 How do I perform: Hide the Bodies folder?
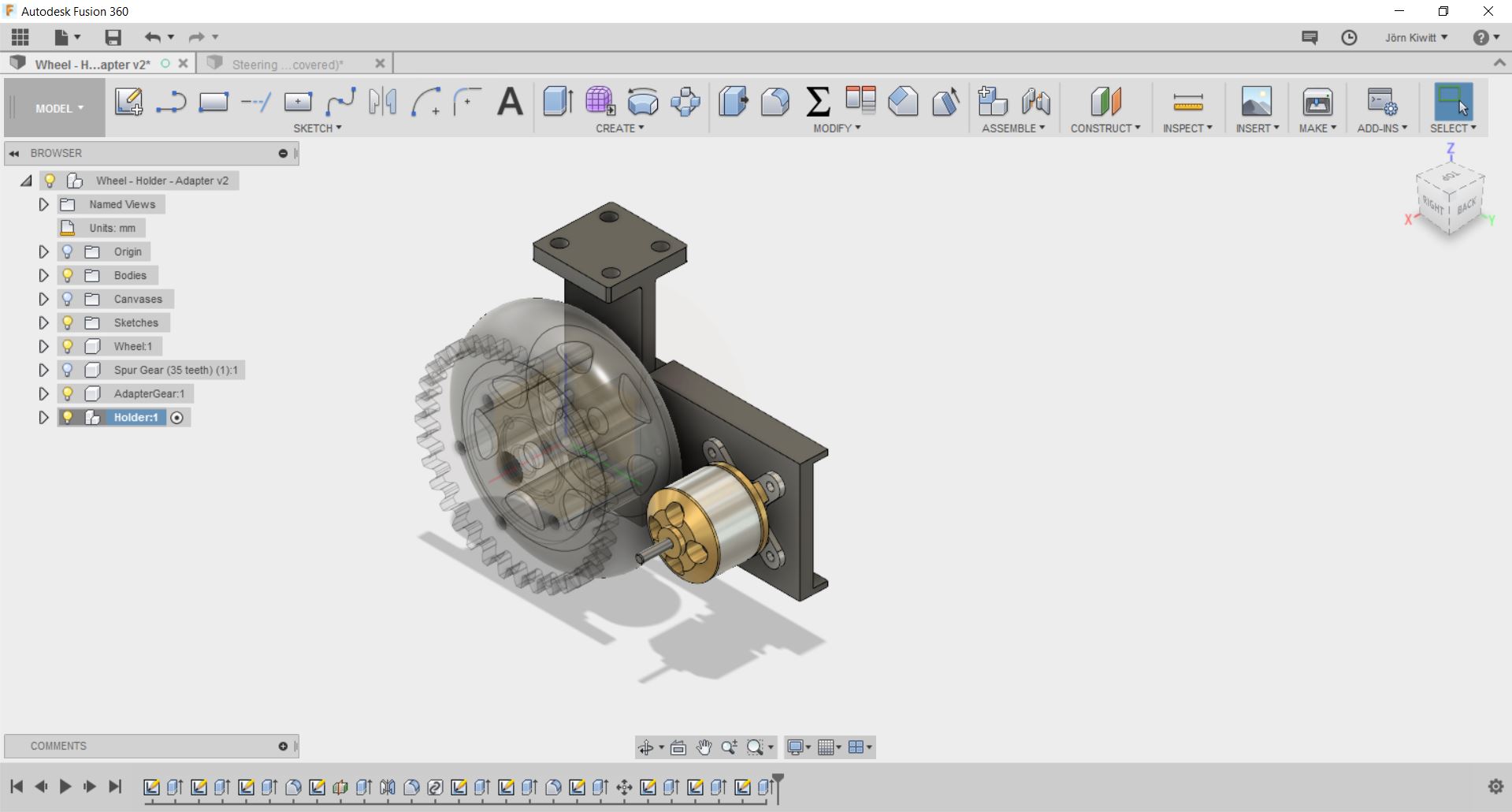pyautogui.click(x=68, y=275)
